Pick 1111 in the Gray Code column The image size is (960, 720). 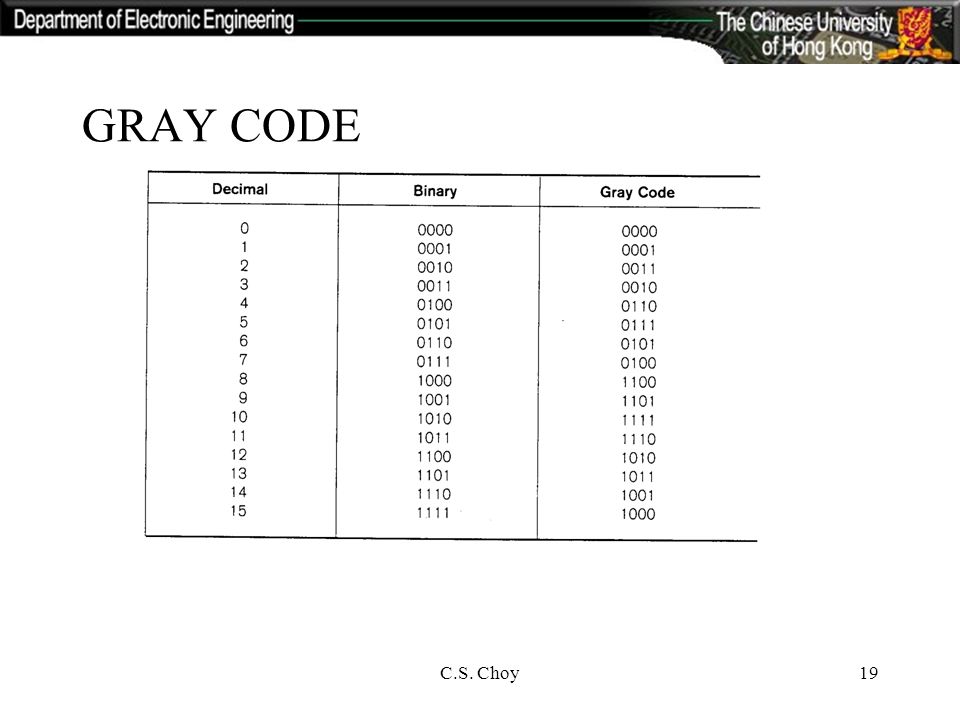[x=638, y=421]
